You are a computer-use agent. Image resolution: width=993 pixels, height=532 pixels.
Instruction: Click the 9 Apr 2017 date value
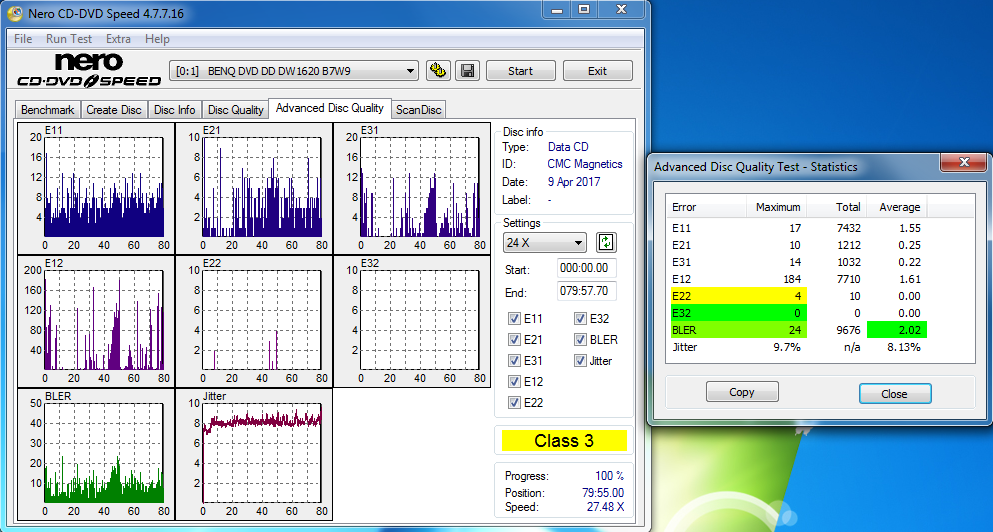(x=574, y=182)
